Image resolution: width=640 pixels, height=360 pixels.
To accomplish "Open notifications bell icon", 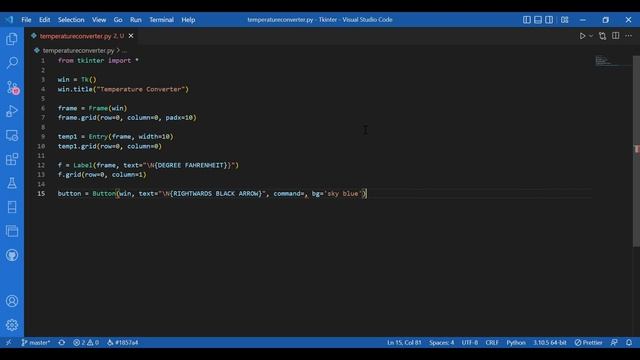I will tap(629, 342).
